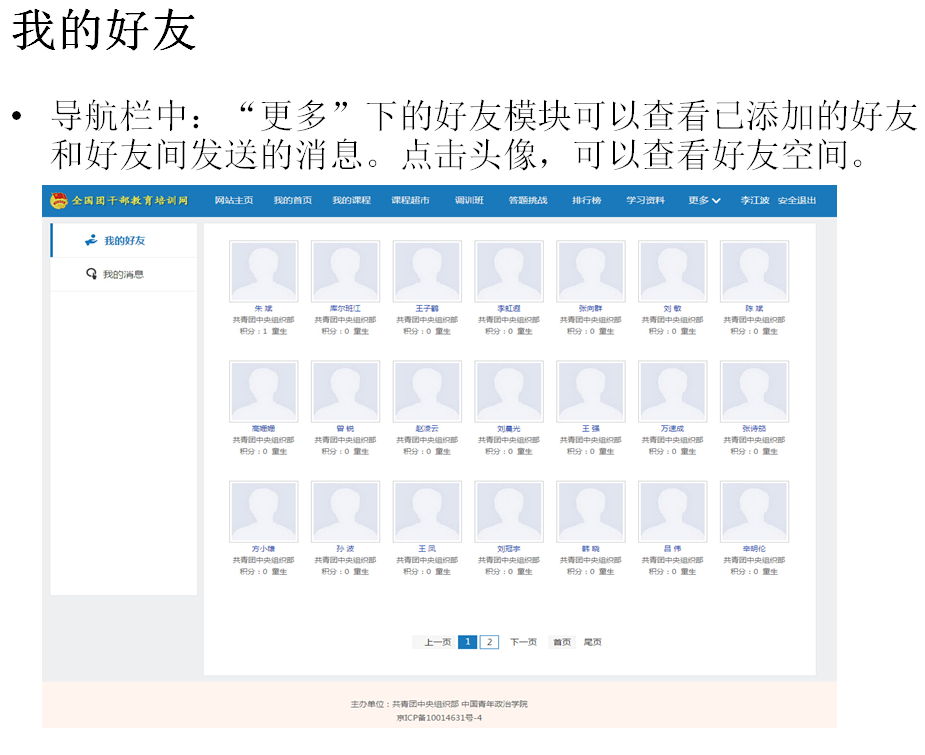Click 下一页 pagination button

[x=523, y=642]
